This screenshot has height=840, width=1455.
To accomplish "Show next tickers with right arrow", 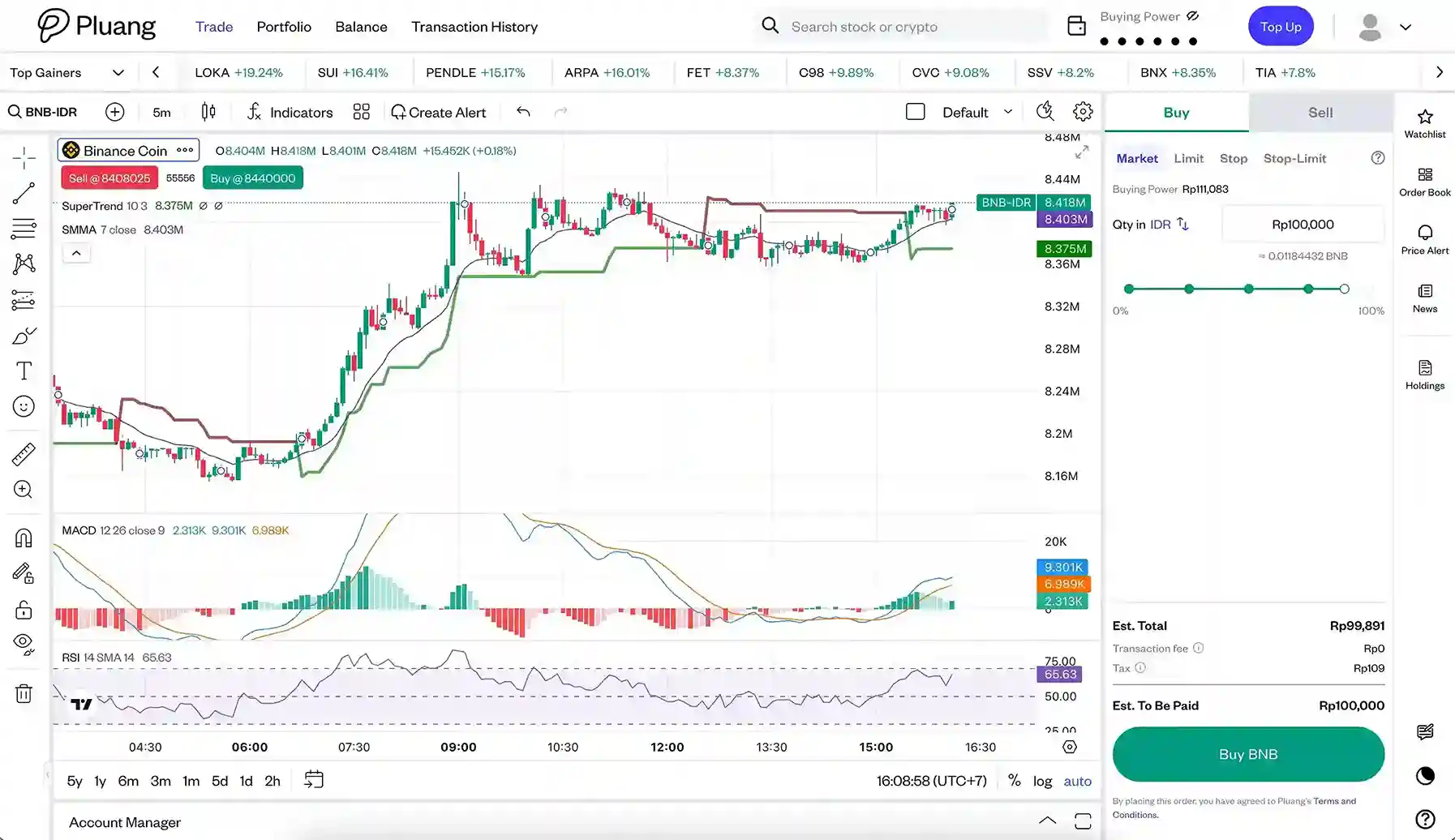I will (x=1440, y=72).
